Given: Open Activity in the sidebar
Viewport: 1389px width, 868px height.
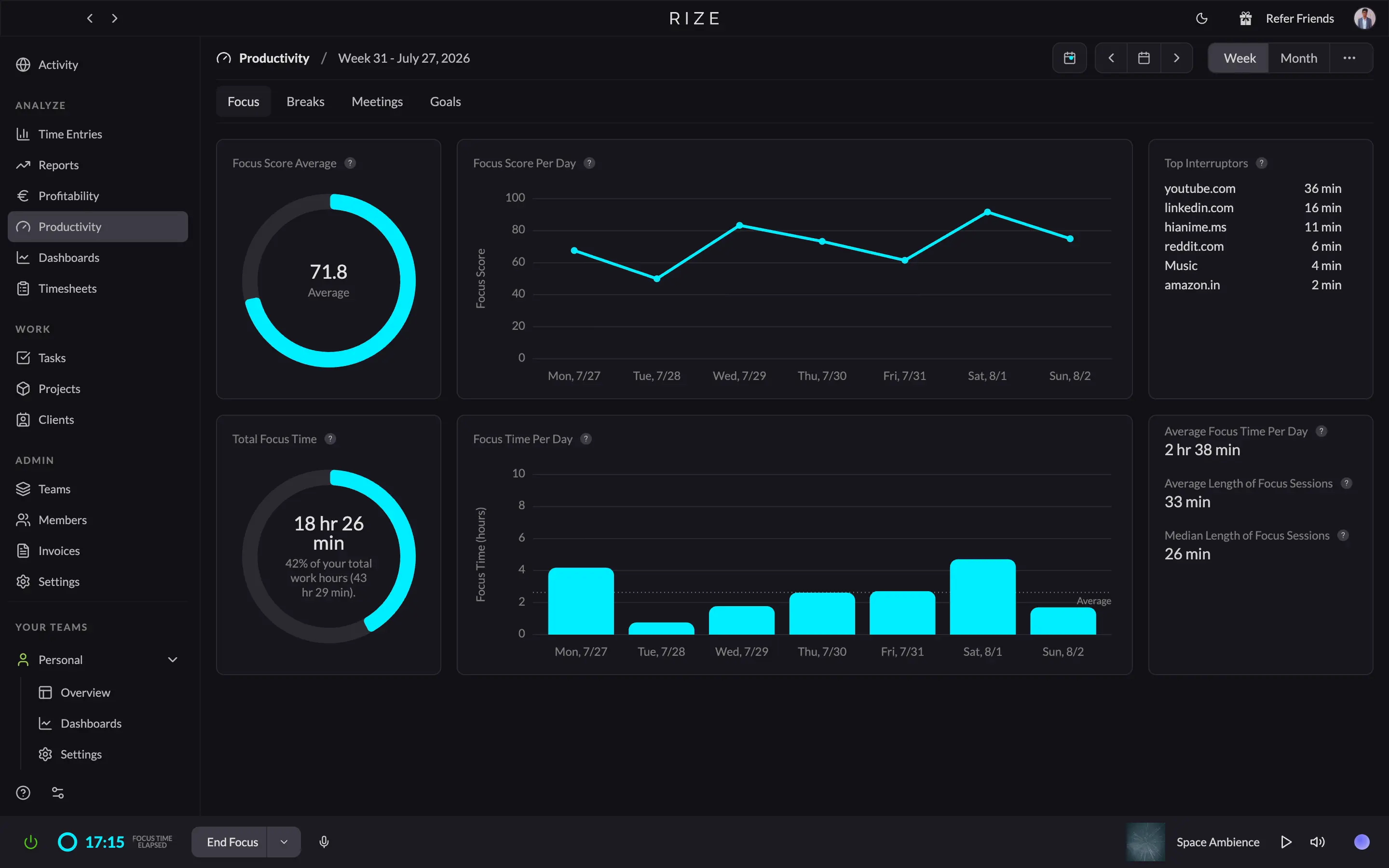Looking at the screenshot, I should (x=97, y=65).
